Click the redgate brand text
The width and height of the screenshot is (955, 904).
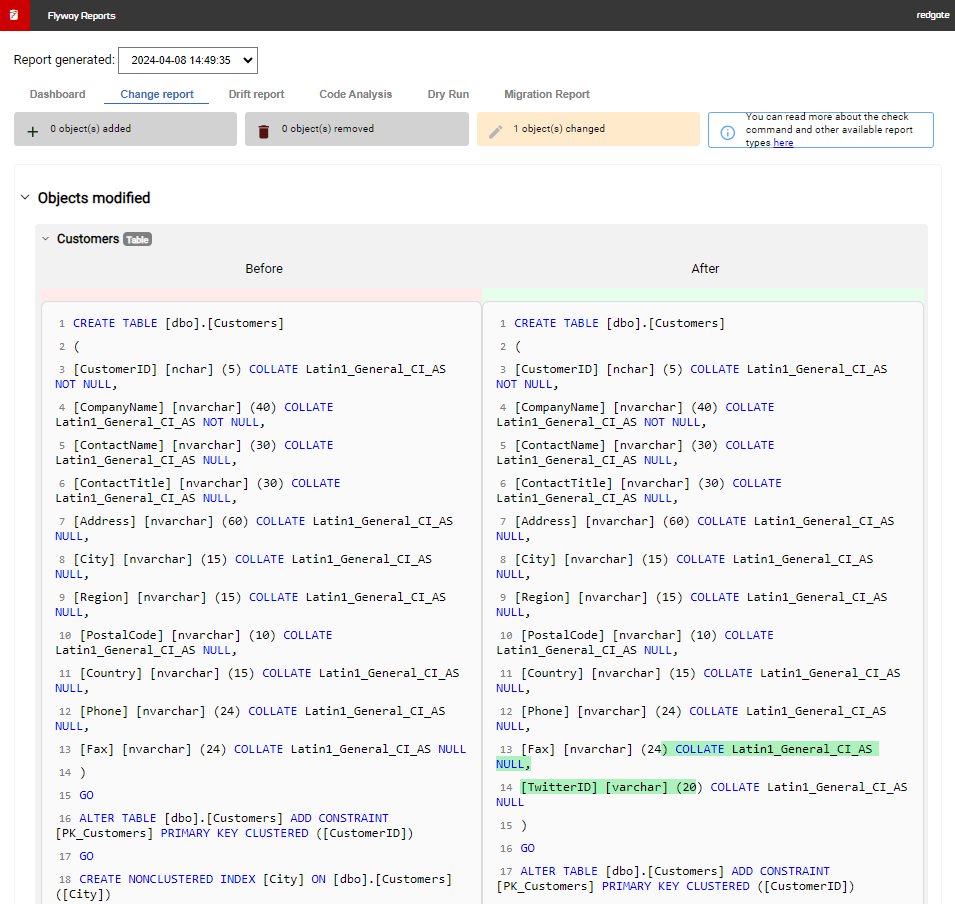(x=932, y=15)
